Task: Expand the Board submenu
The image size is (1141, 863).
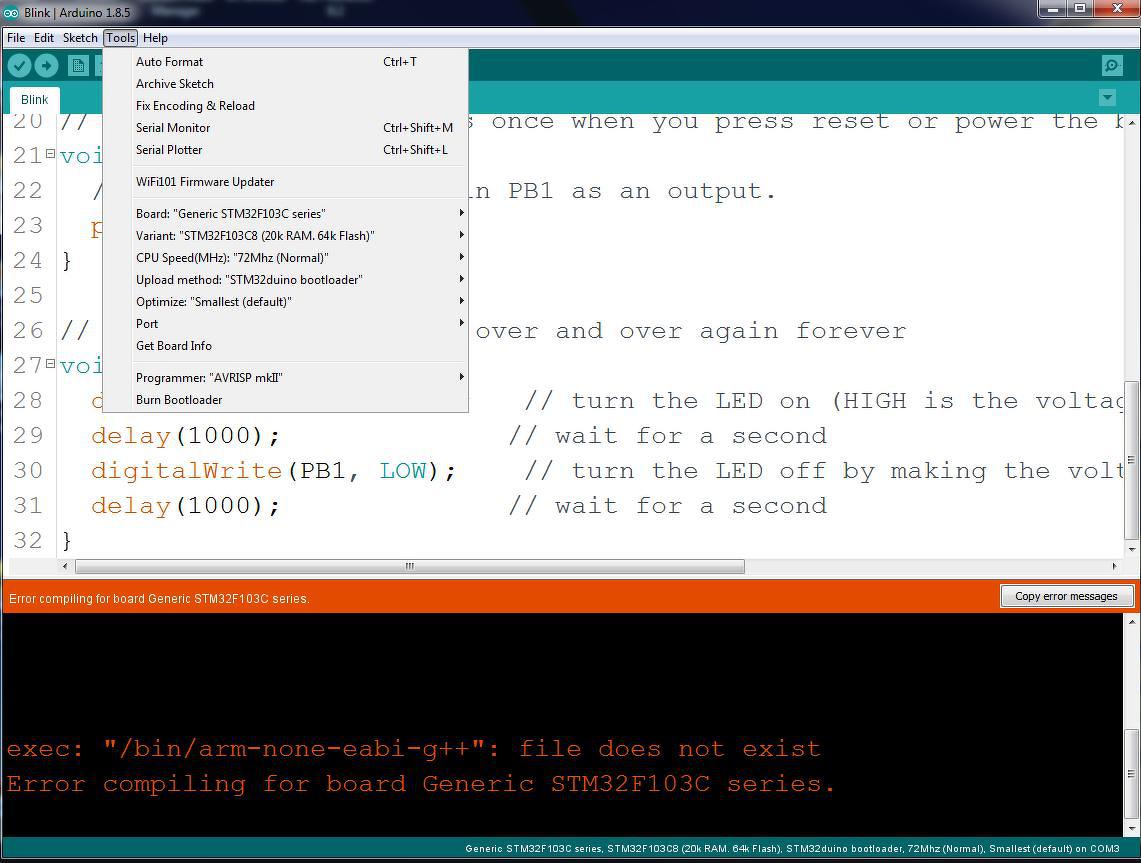Action: pyautogui.click(x=285, y=213)
